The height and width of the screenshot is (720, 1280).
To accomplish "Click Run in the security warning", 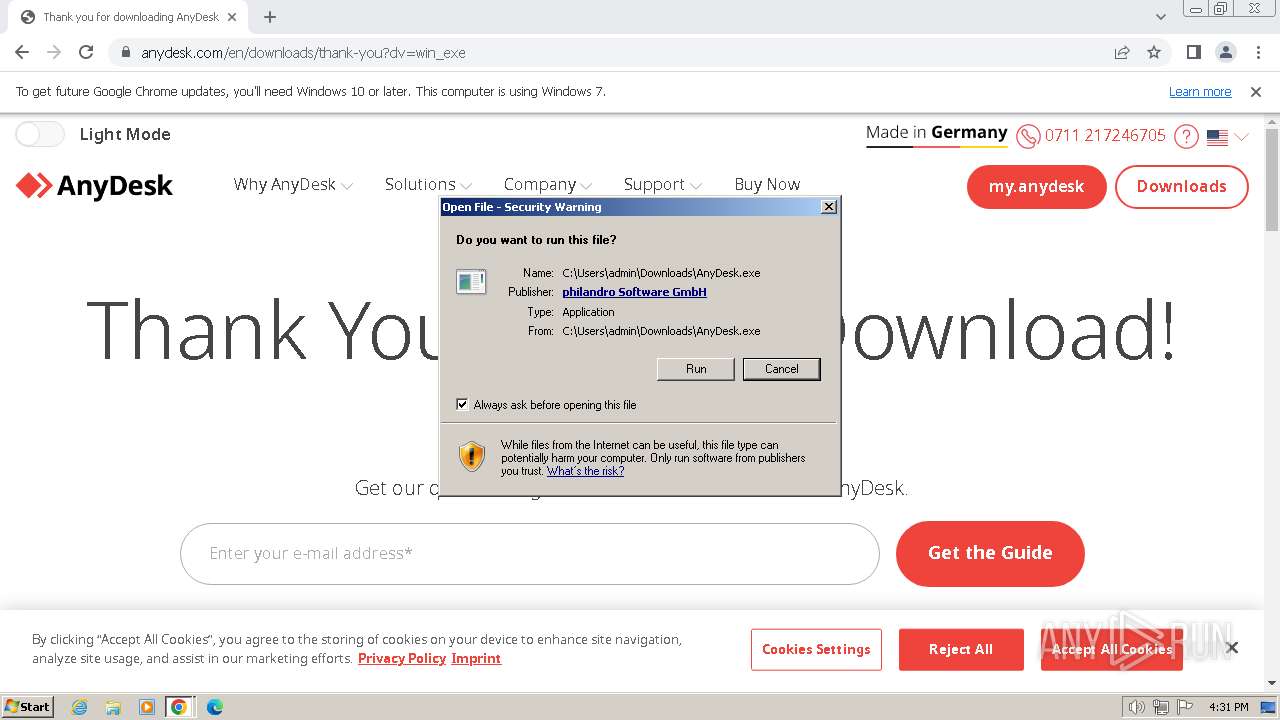I will tap(696, 369).
